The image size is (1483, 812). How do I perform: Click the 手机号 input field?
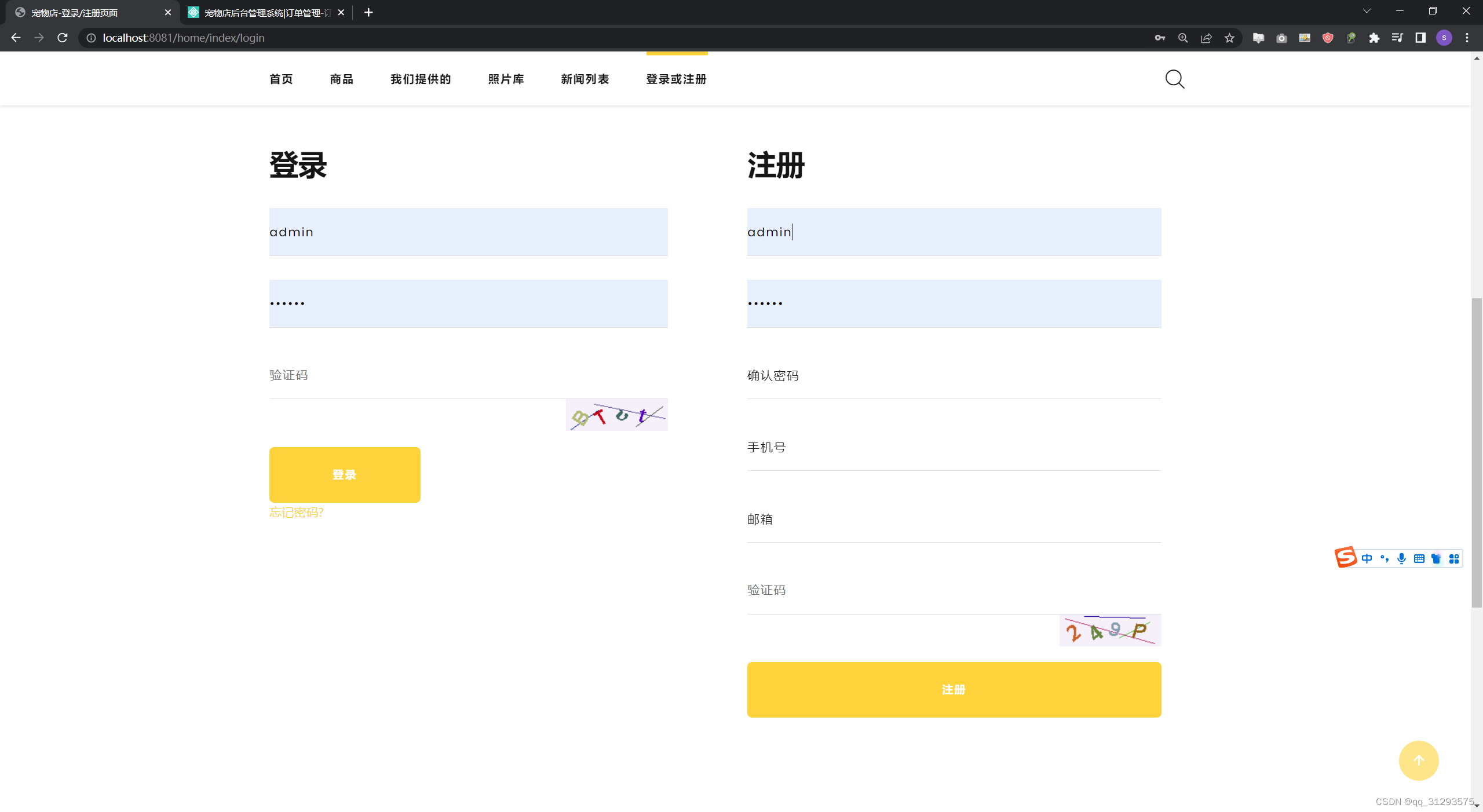pyautogui.click(x=954, y=448)
